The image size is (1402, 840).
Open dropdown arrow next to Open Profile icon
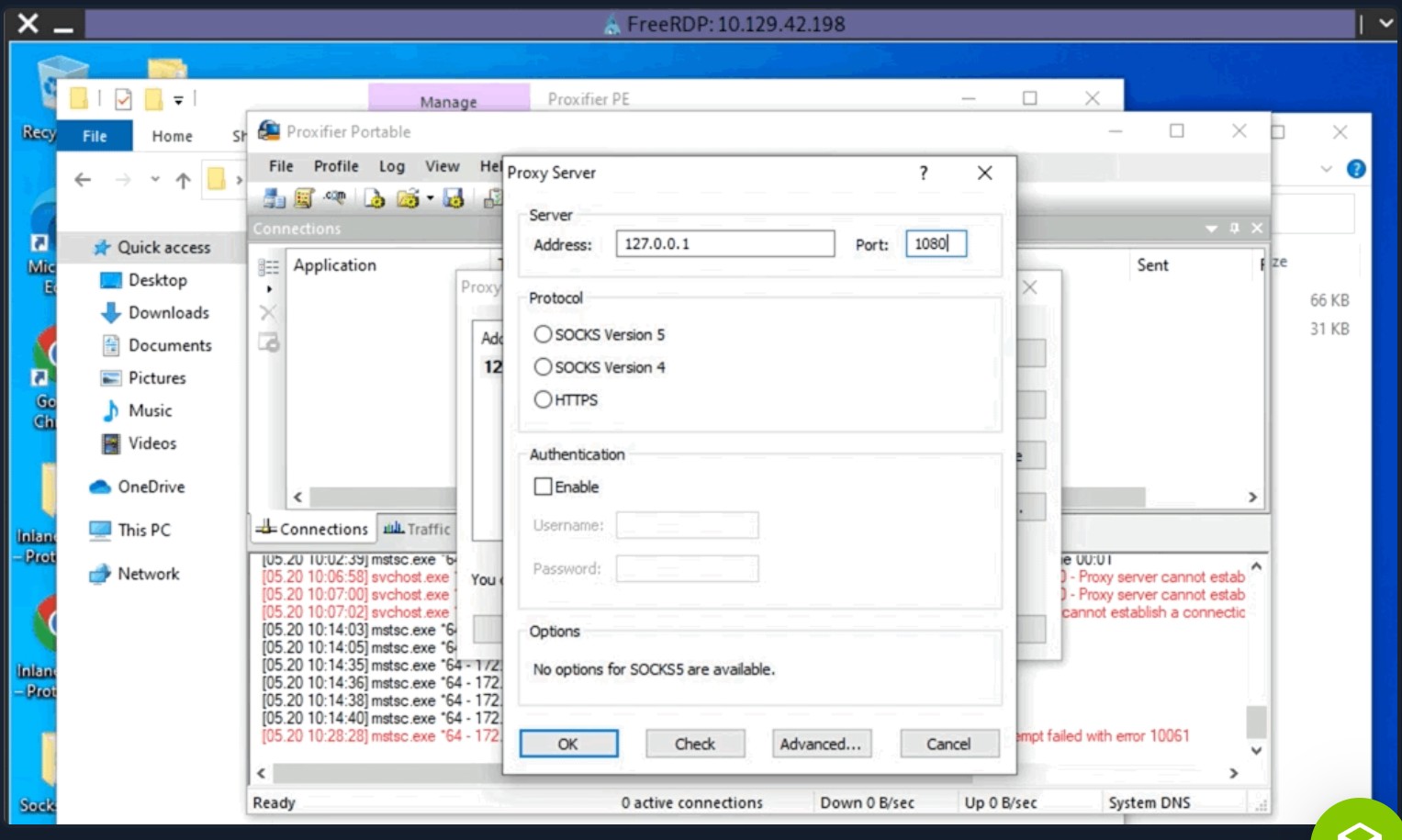430,198
